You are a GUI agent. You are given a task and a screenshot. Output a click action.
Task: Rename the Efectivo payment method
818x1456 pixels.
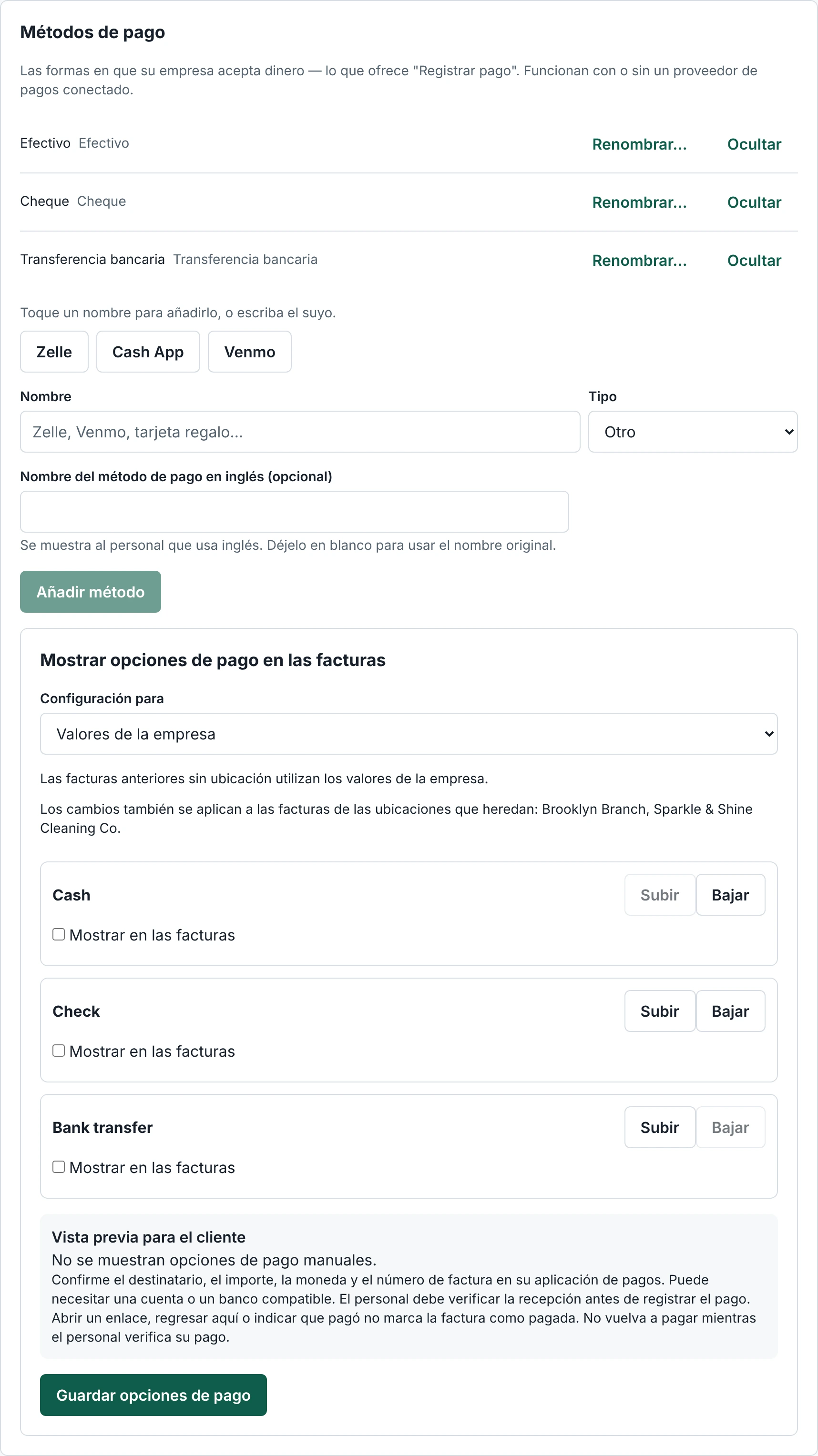639,144
